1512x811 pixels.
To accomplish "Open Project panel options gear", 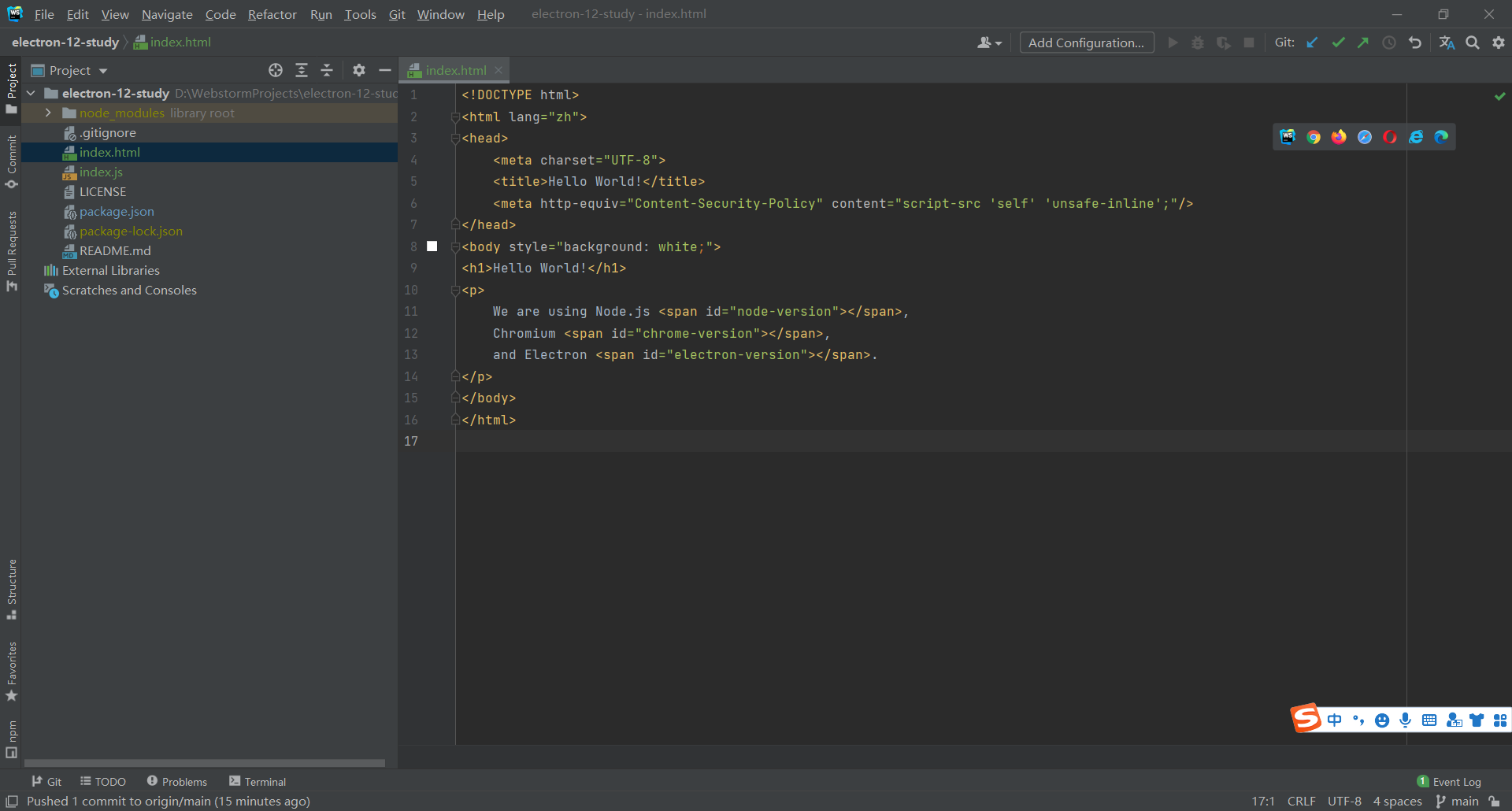I will pyautogui.click(x=359, y=70).
